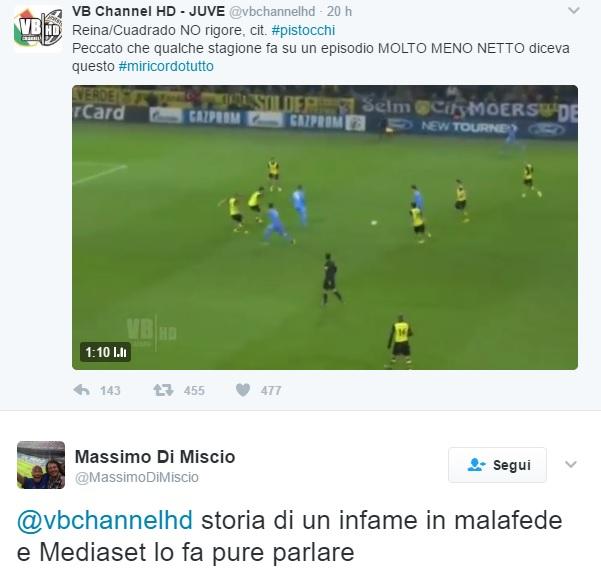Image resolution: width=601 pixels, height=577 pixels.
Task: Click the VB Channel HD - JUVE name
Action: tap(148, 12)
